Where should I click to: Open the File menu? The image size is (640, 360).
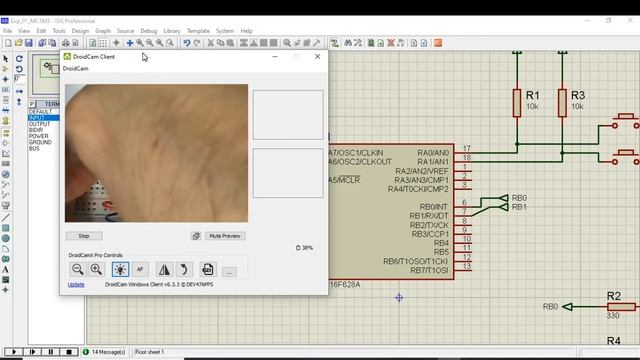(8, 31)
